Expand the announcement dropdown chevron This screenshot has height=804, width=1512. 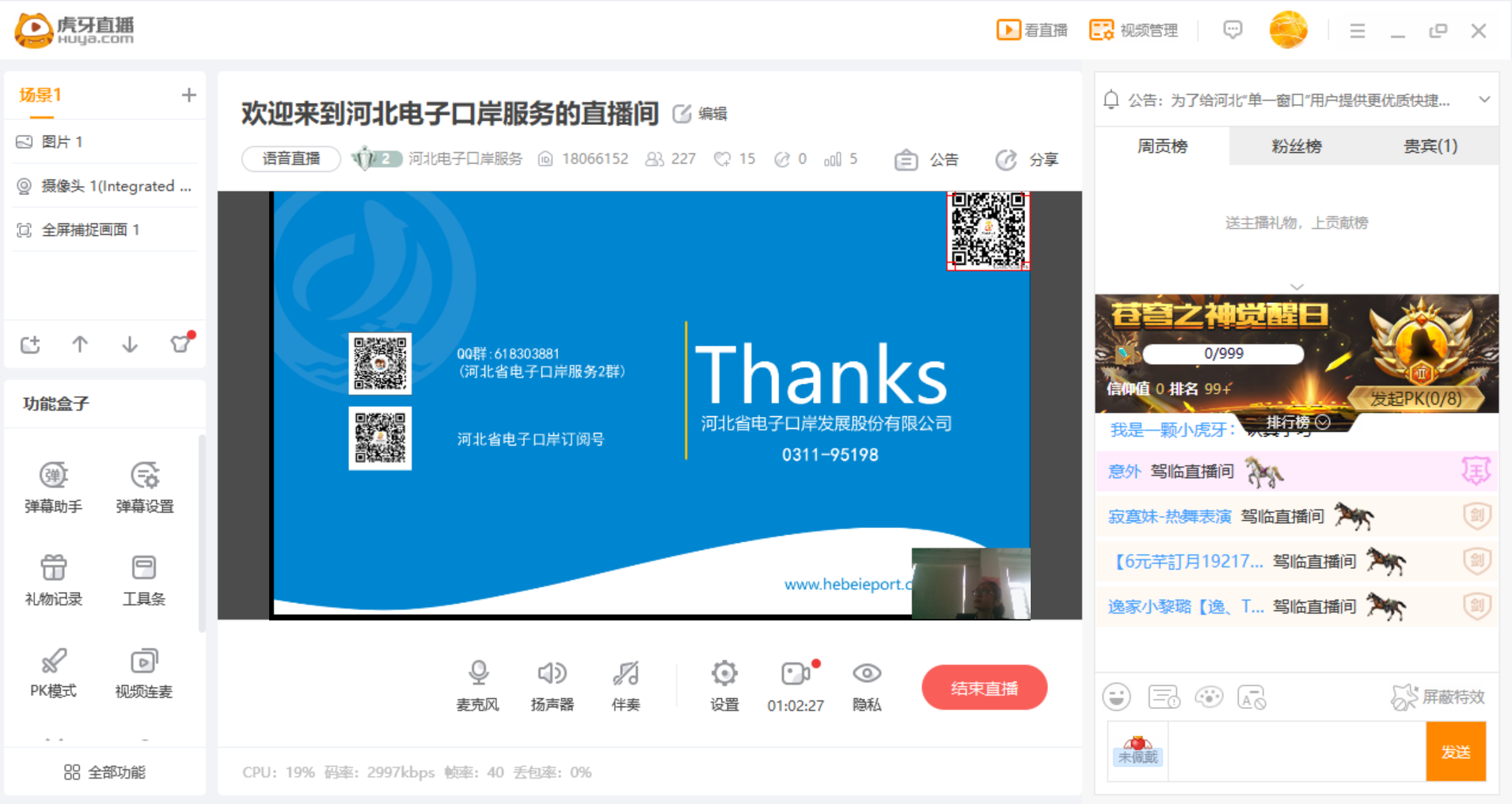click(x=1484, y=100)
